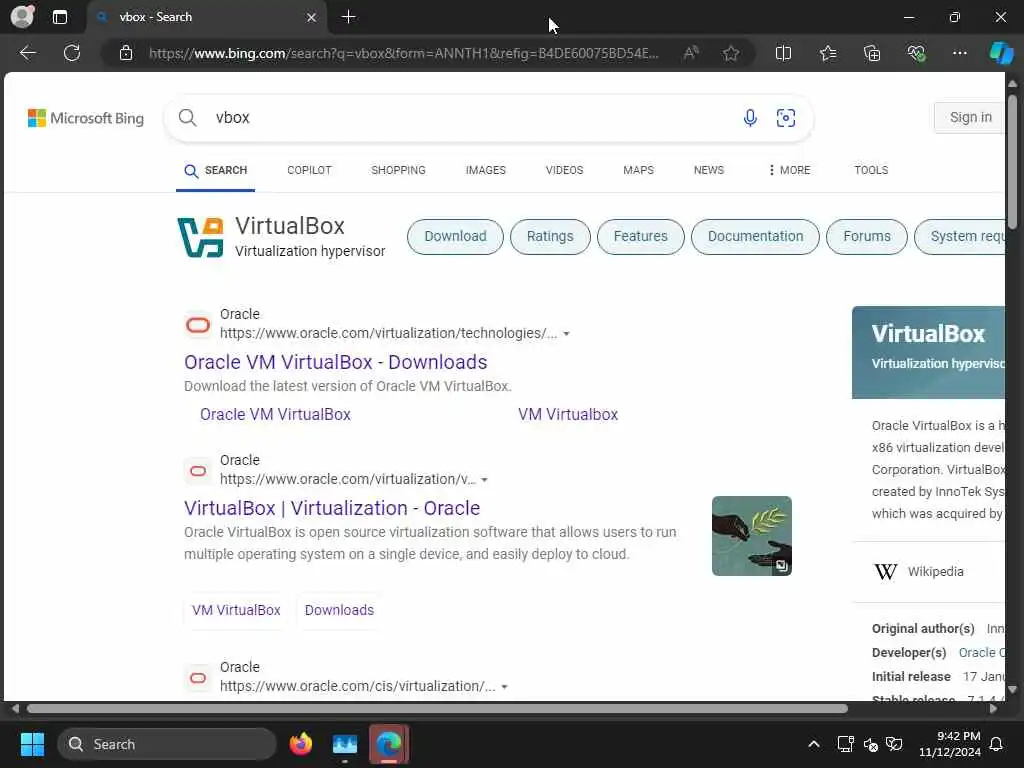Open a new browser tab
The width and height of the screenshot is (1024, 768).
[x=349, y=17]
